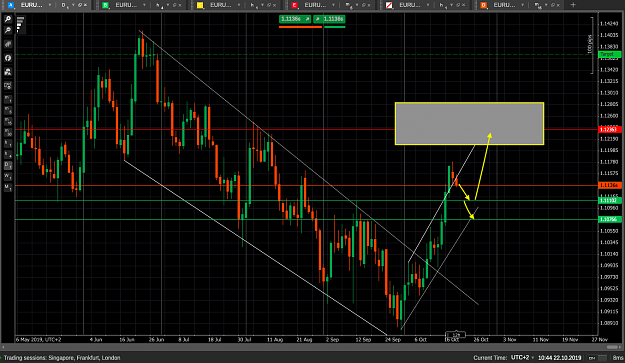Detach the red C chart tab
Screen dimensions: 625x363
(364, 5)
